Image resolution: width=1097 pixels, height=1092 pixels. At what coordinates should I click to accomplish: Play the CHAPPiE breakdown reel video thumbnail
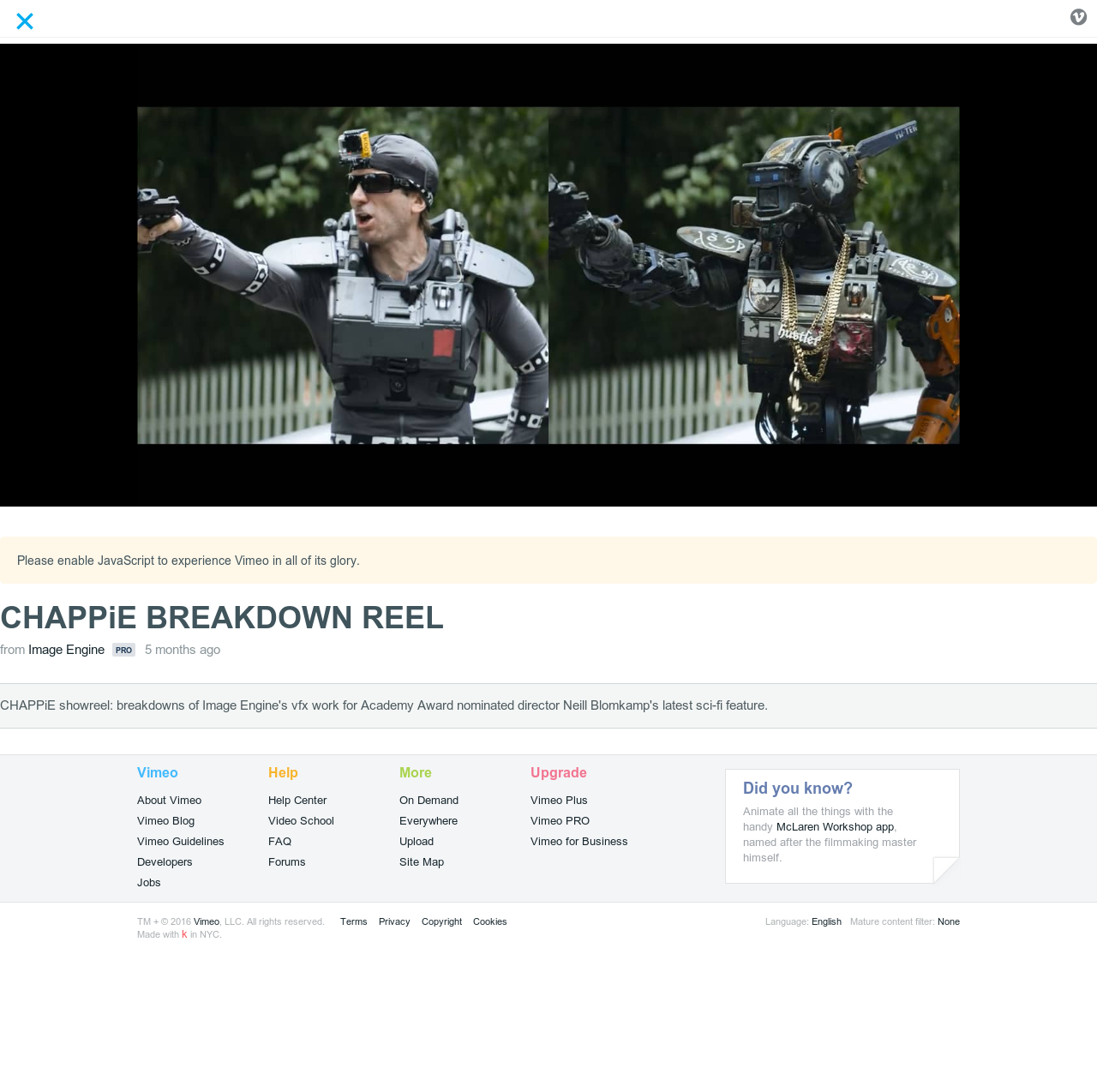[548, 275]
